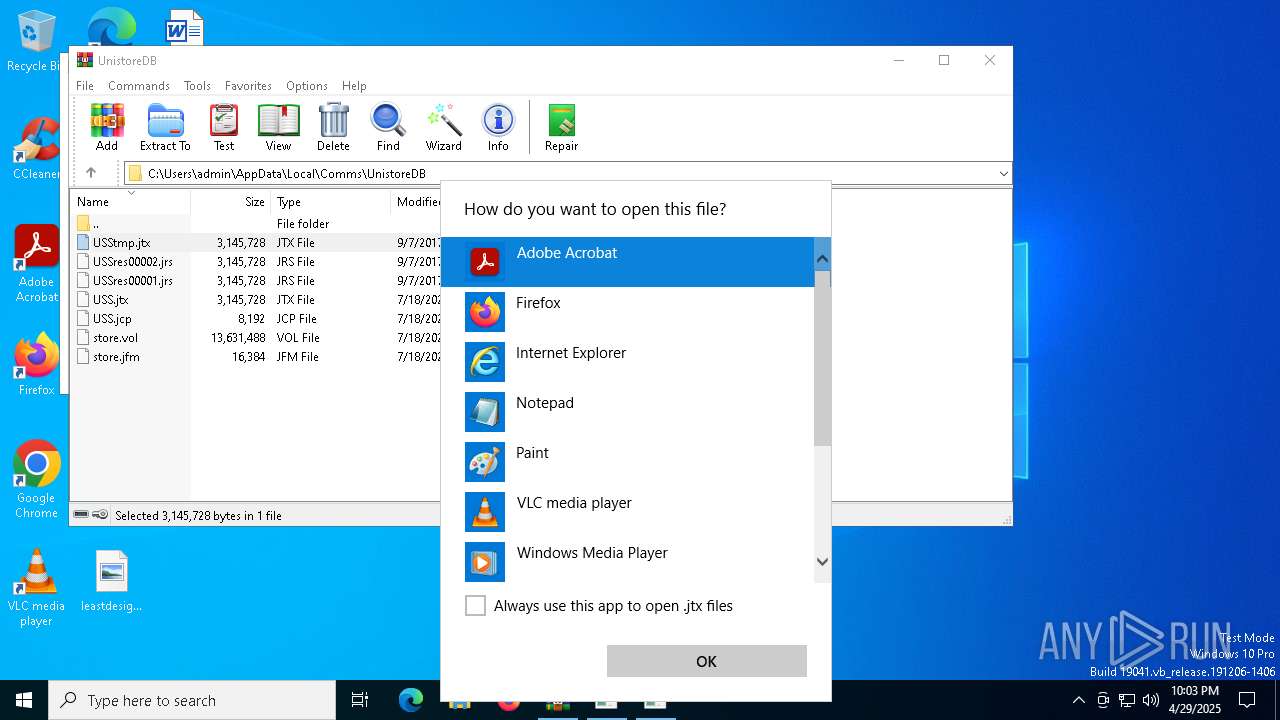Image resolution: width=1280 pixels, height=720 pixels.
Task: Click the Edge icon on the taskbar
Action: [411, 700]
